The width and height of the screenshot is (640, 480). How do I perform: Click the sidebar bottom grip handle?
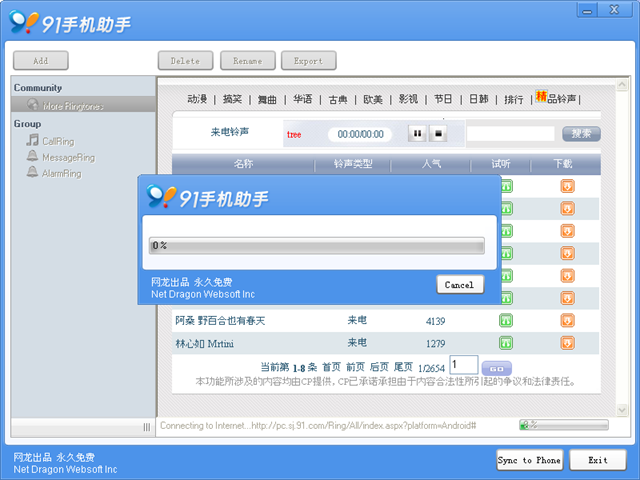[x=147, y=427]
